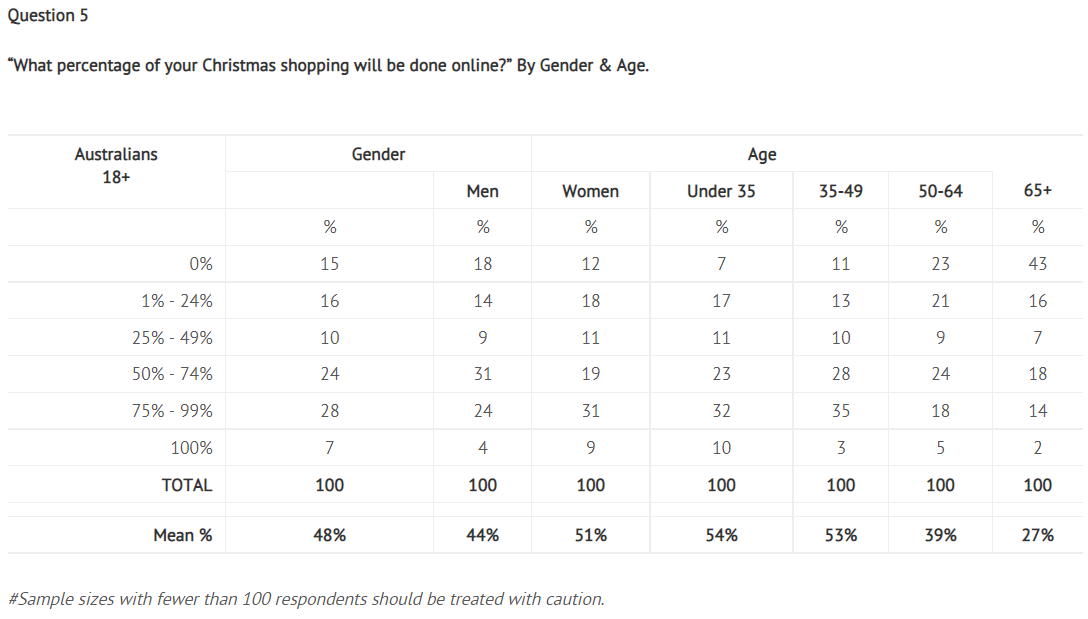
Task: Click the '75% - 99%' row label
Action: (x=172, y=411)
